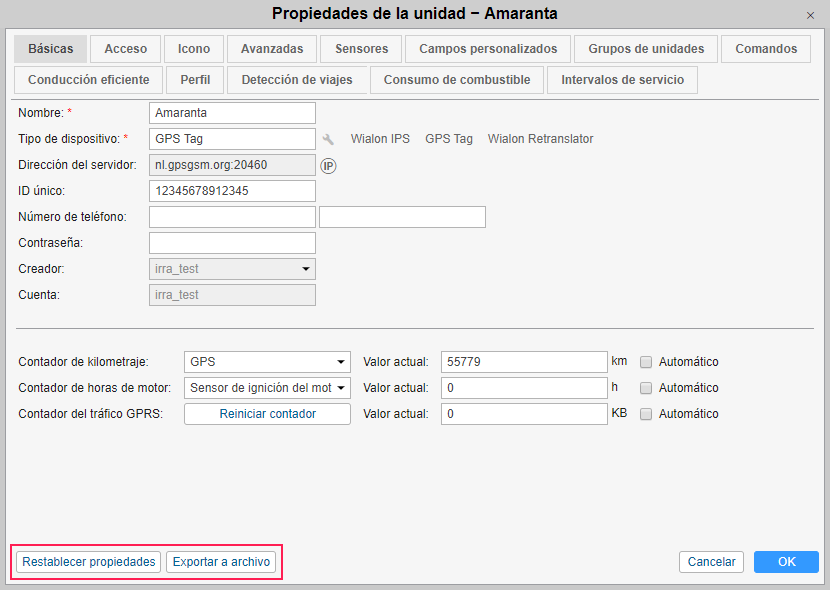The height and width of the screenshot is (590, 830).
Task: Open the Intervalos de servicio tab
Action: [x=622, y=80]
